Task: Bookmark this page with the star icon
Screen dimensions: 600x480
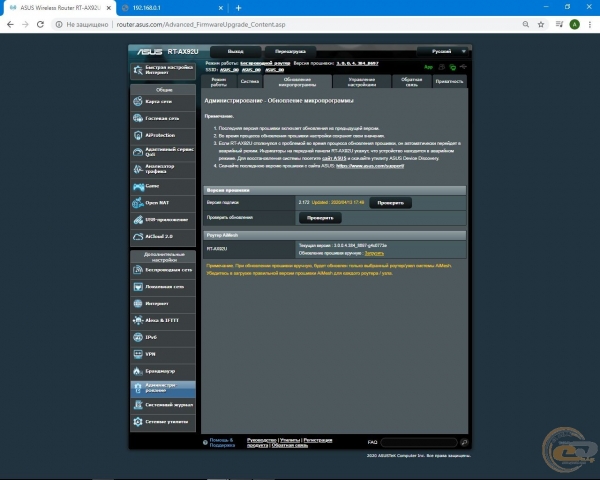Action: point(541,24)
